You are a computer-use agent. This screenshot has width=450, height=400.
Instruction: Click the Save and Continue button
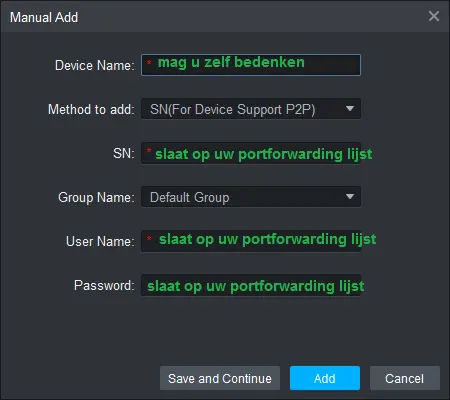[220, 378]
